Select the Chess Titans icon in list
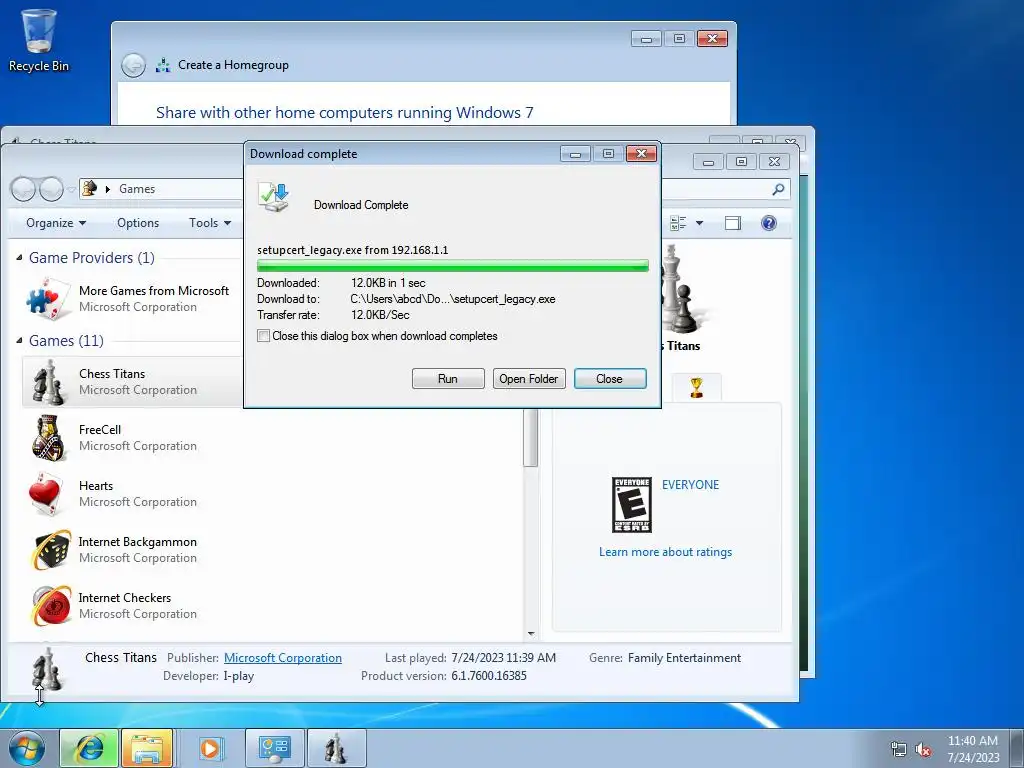This screenshot has height=768, width=1024. pyautogui.click(x=48, y=383)
